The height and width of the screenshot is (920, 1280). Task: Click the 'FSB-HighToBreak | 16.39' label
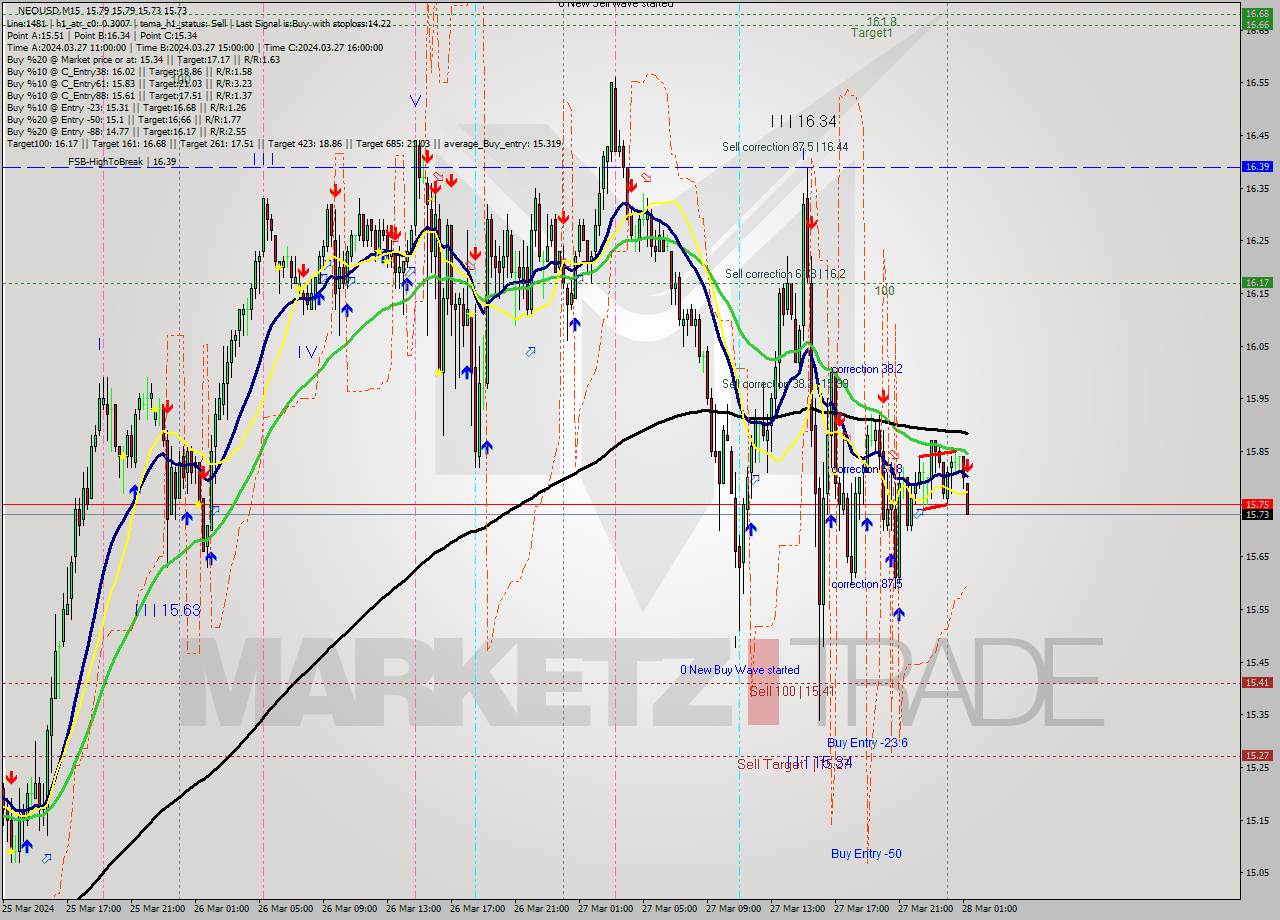tap(122, 161)
